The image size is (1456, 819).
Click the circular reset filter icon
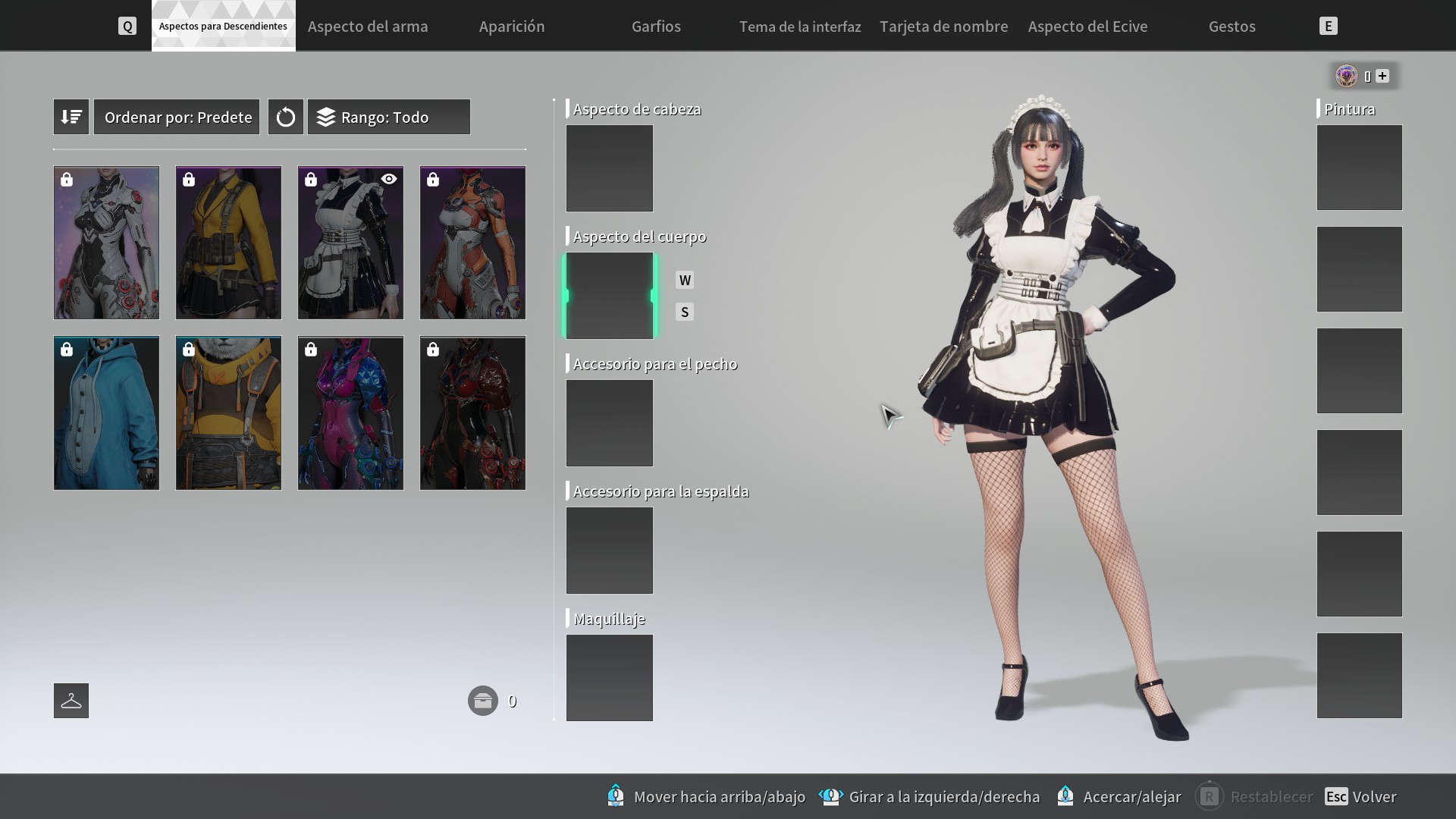pyautogui.click(x=285, y=117)
